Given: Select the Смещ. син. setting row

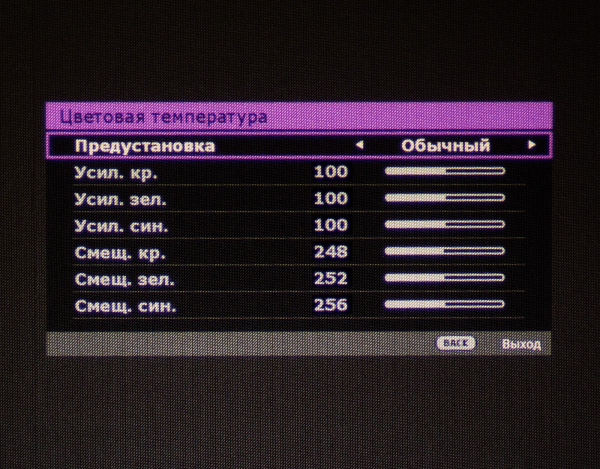Looking at the screenshot, I should [x=124, y=306].
